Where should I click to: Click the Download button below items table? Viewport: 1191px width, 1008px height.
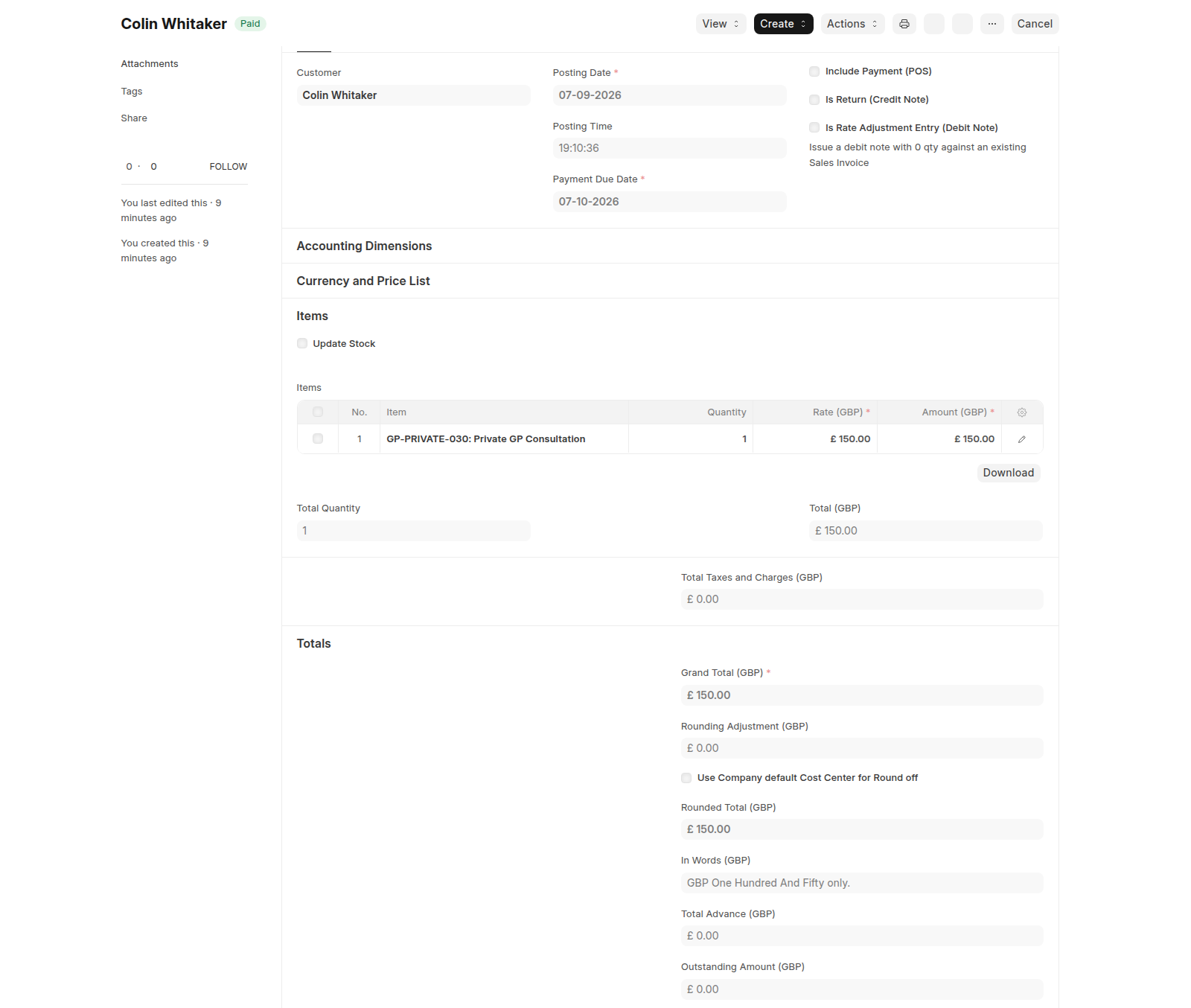point(1008,473)
